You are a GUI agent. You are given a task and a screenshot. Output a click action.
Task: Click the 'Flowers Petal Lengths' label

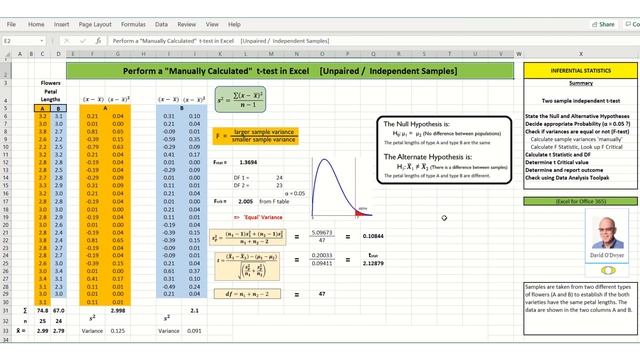(50, 91)
